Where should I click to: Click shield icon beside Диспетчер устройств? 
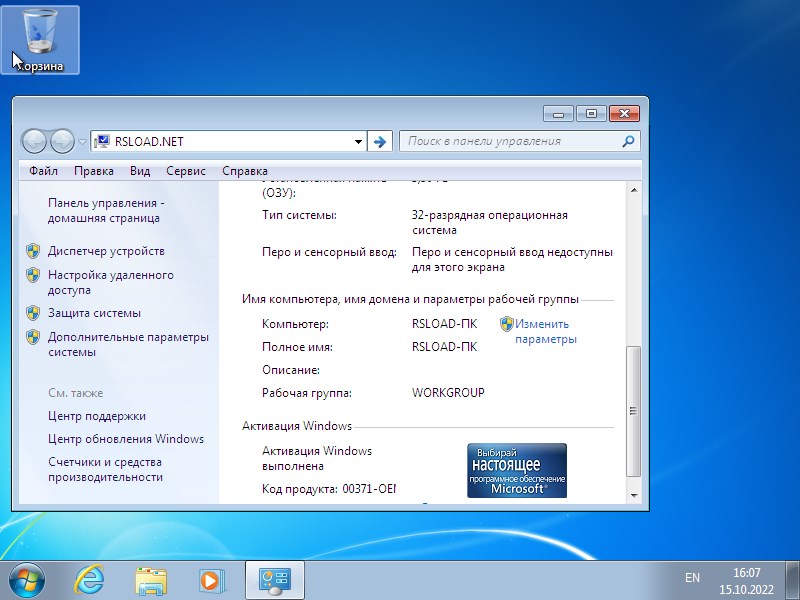click(x=33, y=251)
